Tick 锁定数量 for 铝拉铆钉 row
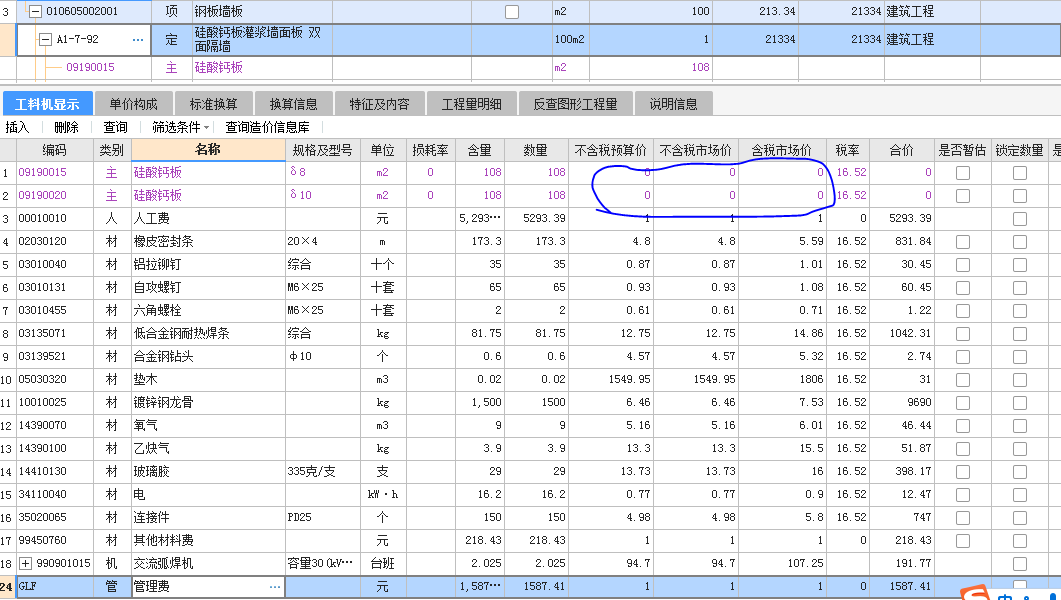 click(x=1020, y=265)
